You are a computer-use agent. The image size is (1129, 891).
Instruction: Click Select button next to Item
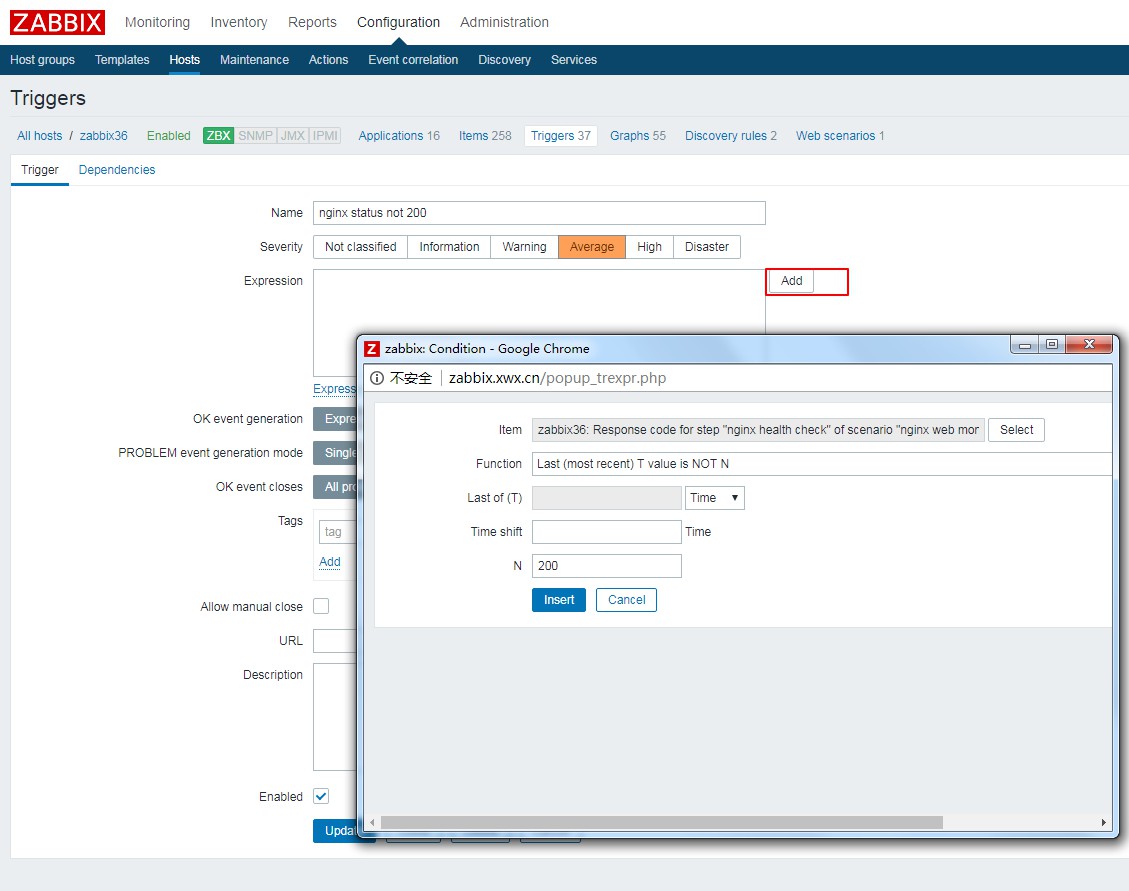(1016, 430)
